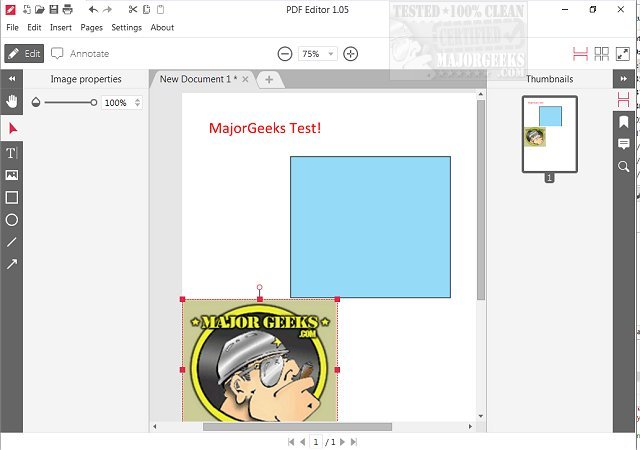Click the opacity droplet icon
The width and height of the screenshot is (640, 450).
pyautogui.click(x=36, y=102)
